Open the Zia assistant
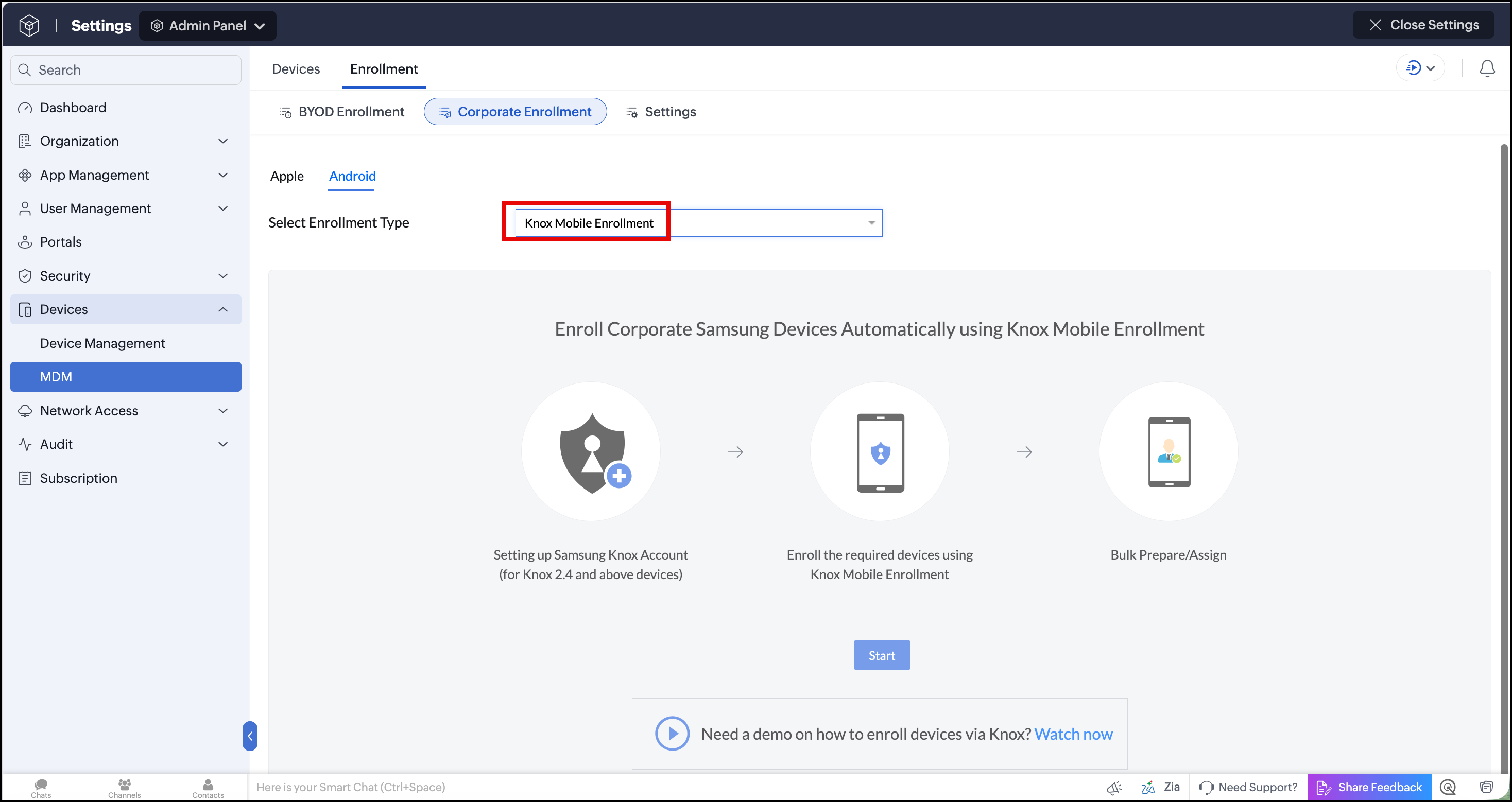The image size is (1512, 802). click(x=1160, y=788)
